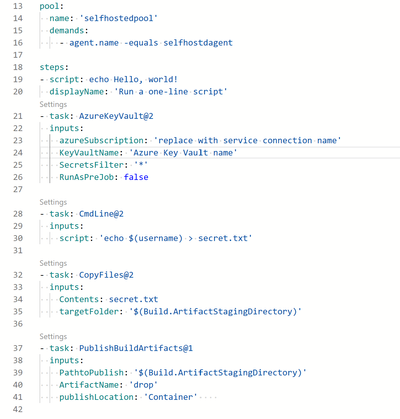Click the SecretsFilter '*' value
The image size is (400, 419).
click(141, 165)
